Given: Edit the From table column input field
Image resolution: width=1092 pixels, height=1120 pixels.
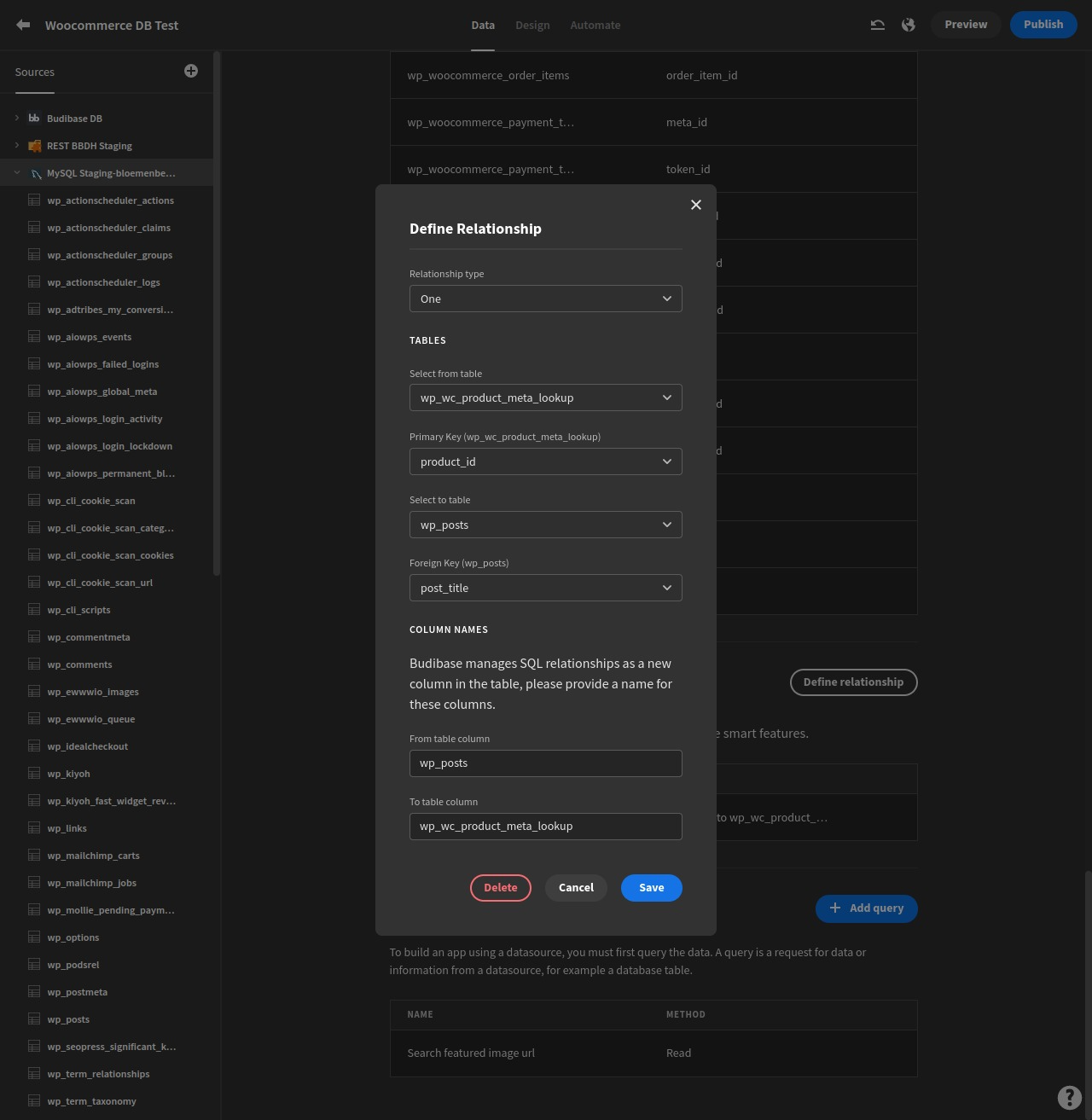Looking at the screenshot, I should (545, 763).
